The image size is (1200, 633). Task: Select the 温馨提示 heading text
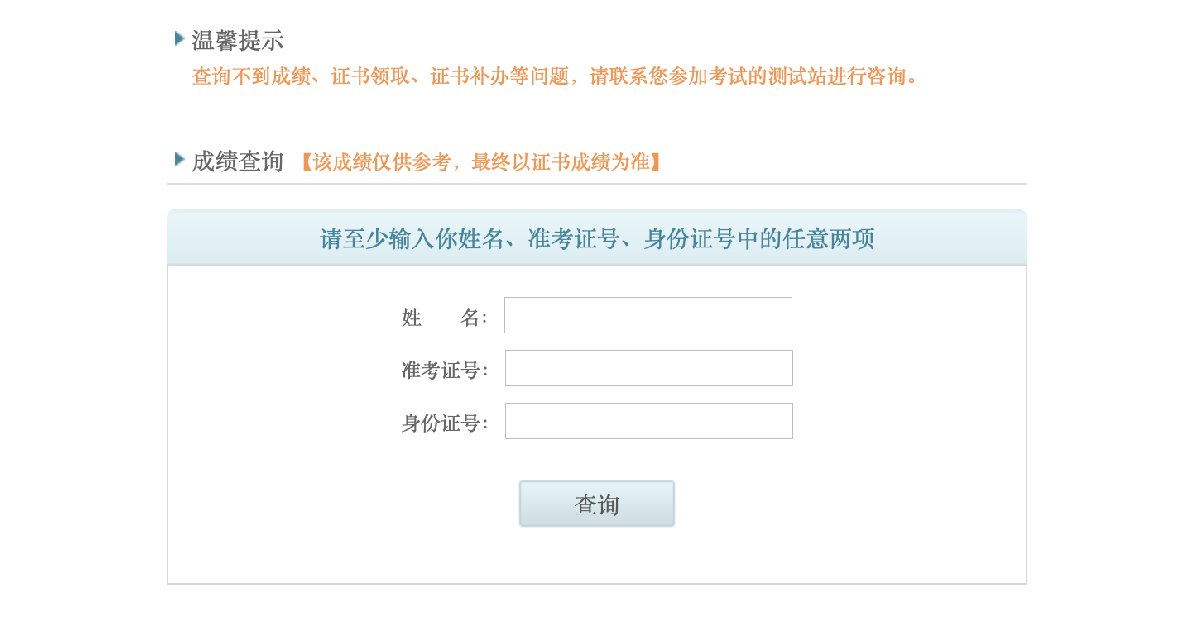(238, 41)
